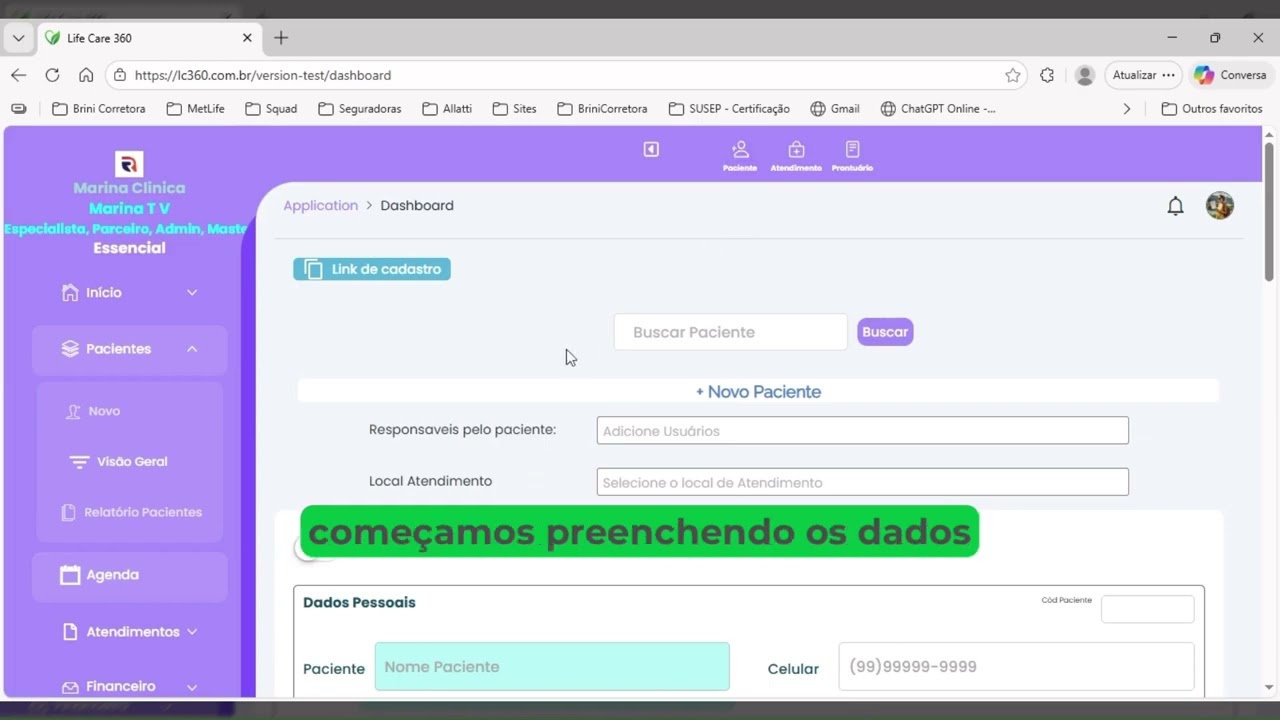Click the Visão Geral filter icon
Screen dimensions: 1280x720
80,462
